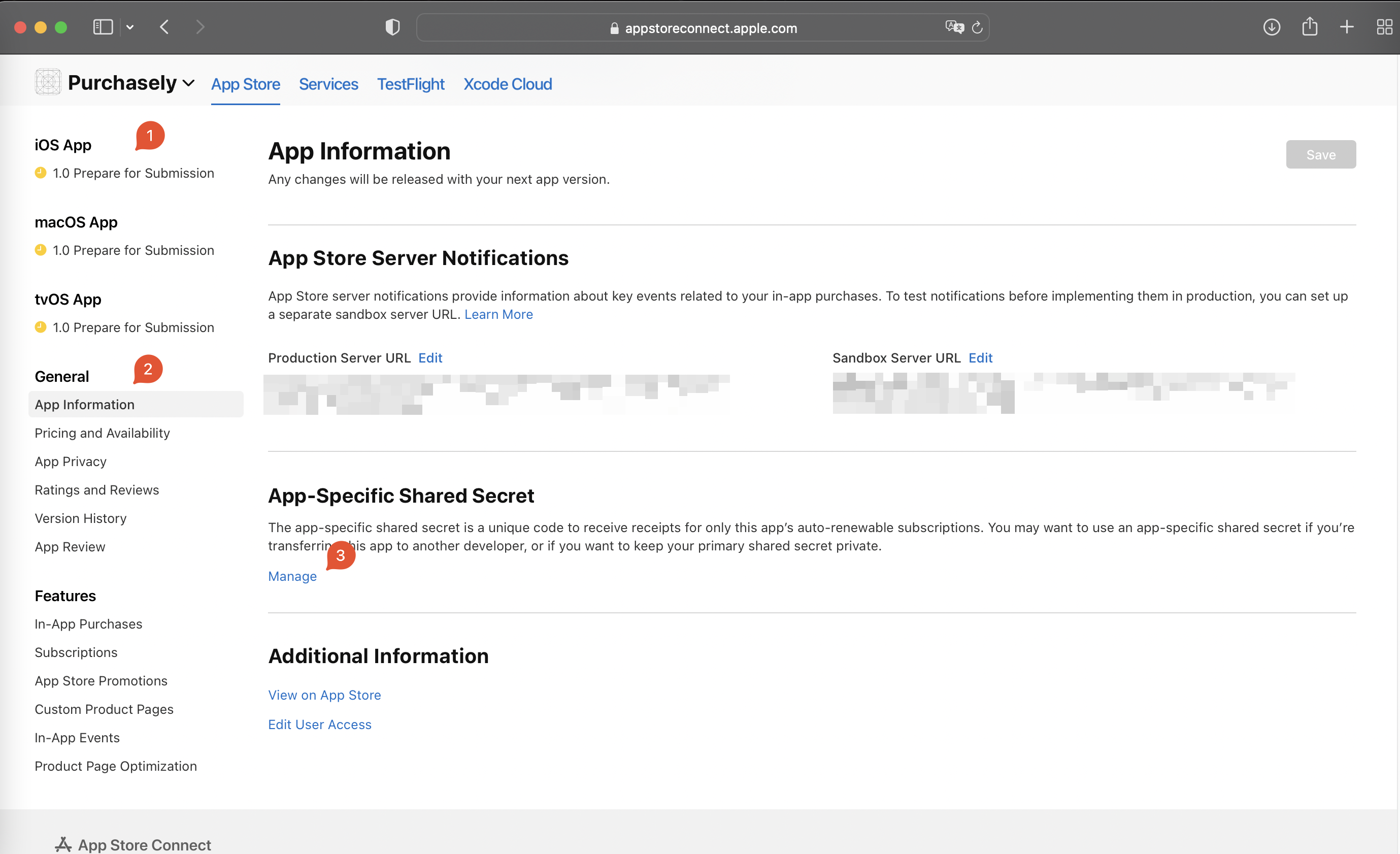Open Version History in sidebar
The height and width of the screenshot is (854, 1400).
coord(81,518)
